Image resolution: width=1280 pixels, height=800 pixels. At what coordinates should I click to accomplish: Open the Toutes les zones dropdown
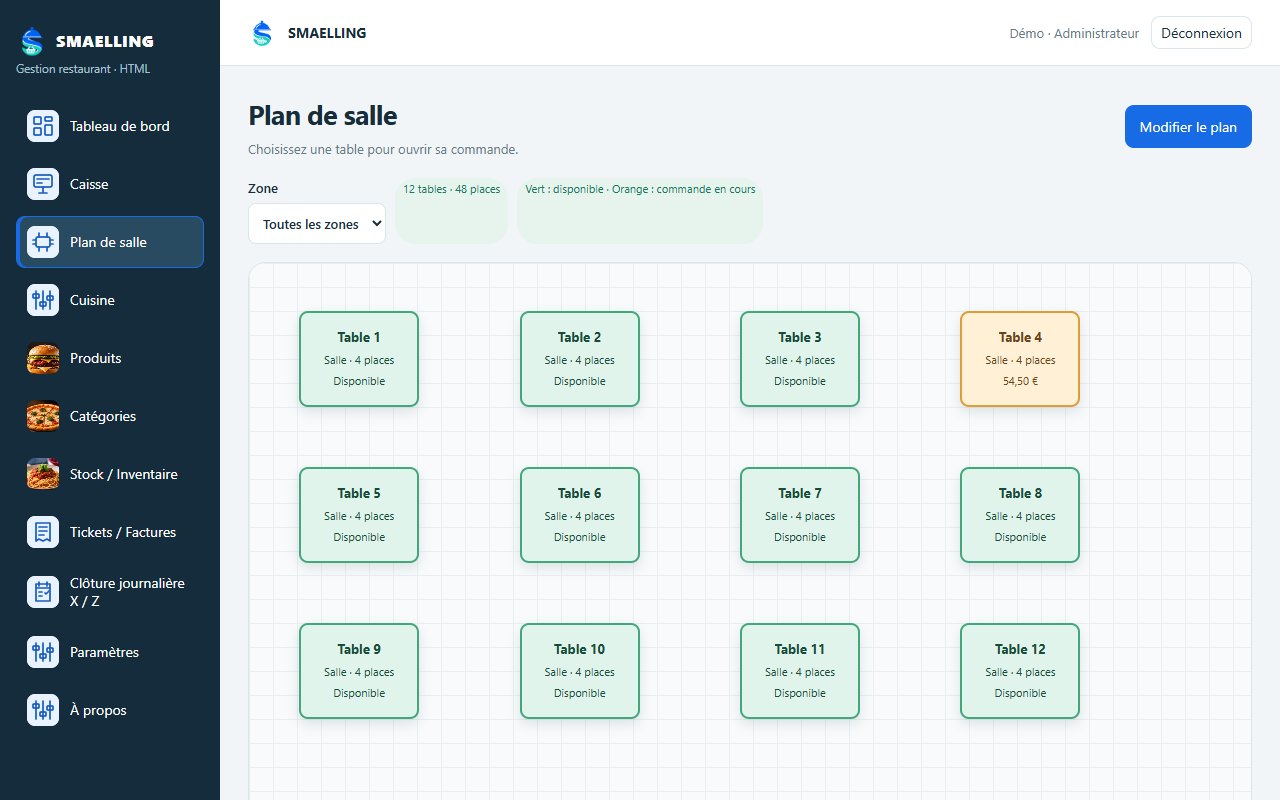point(317,224)
